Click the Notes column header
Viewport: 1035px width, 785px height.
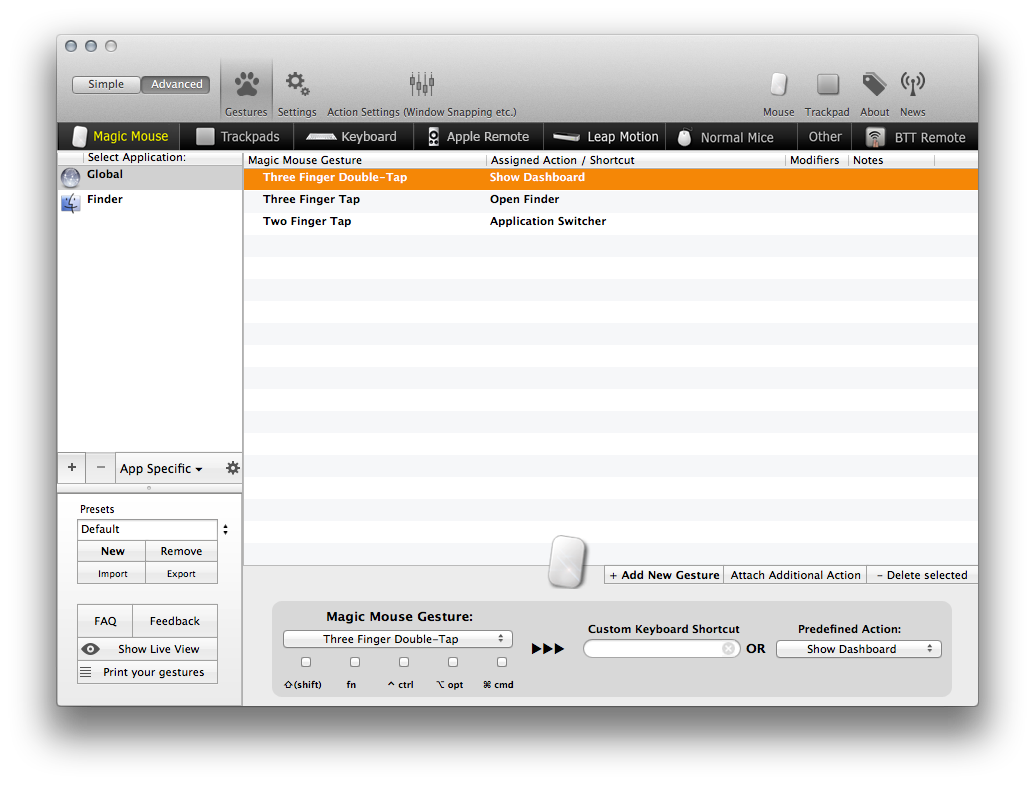tap(892, 160)
